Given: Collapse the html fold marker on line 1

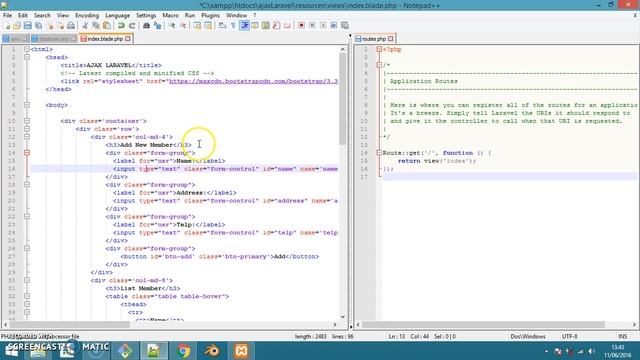Looking at the screenshot, I should tap(27, 49).
